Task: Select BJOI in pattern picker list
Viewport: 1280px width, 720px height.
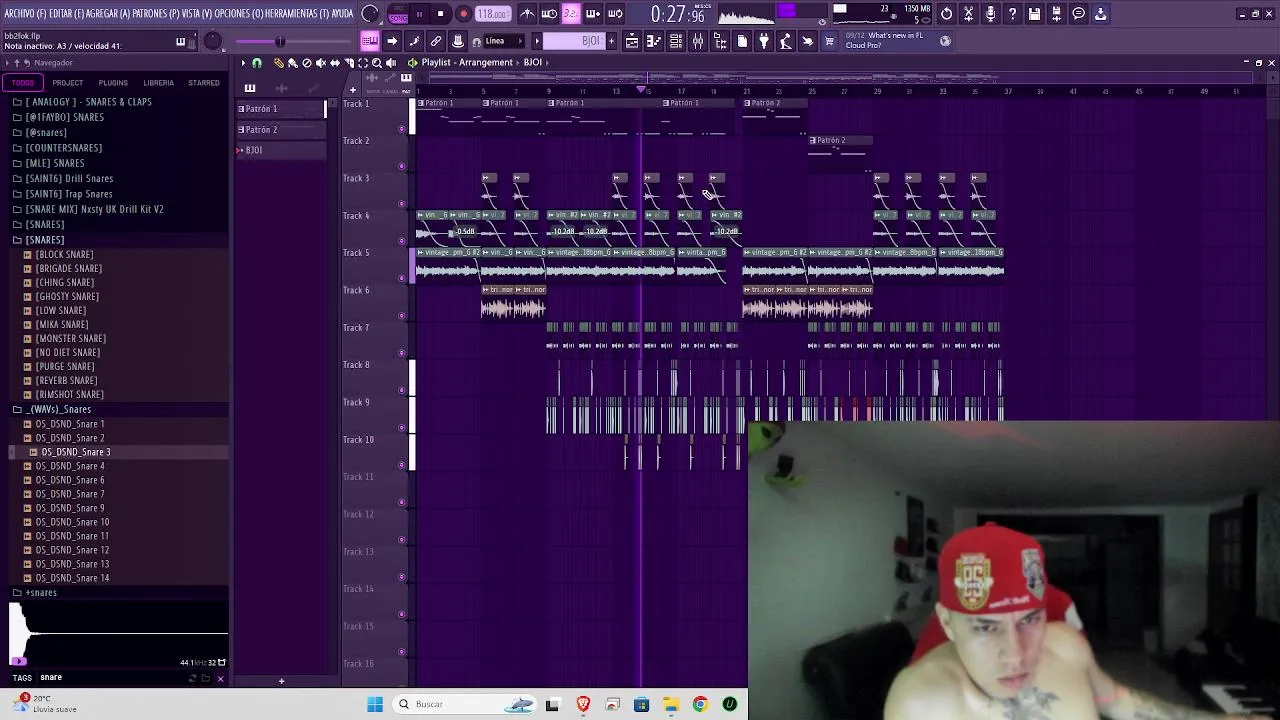Action: tap(280, 151)
